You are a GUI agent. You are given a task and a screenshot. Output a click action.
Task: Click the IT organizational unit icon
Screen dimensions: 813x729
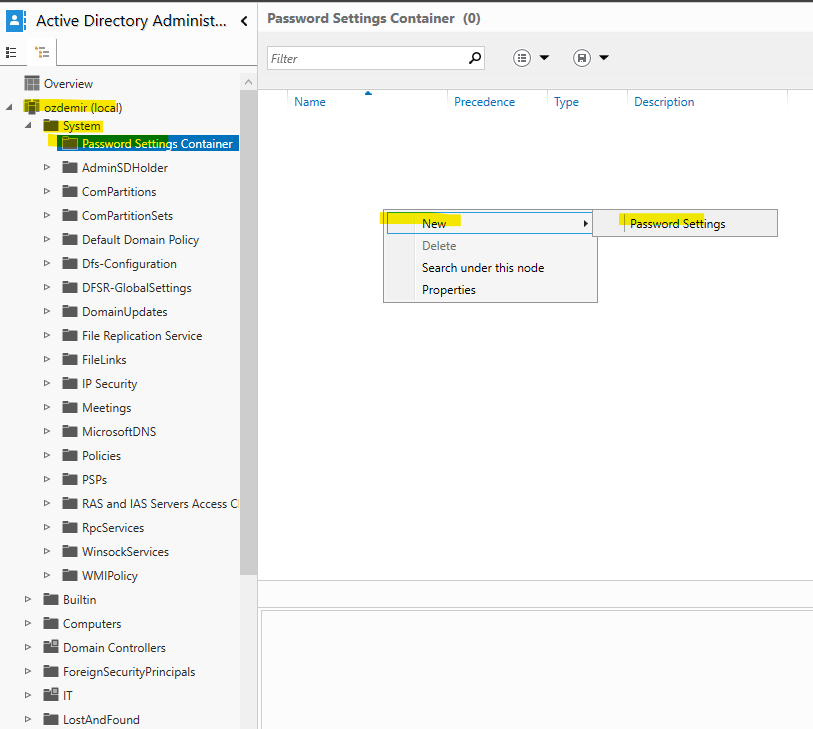tap(52, 695)
